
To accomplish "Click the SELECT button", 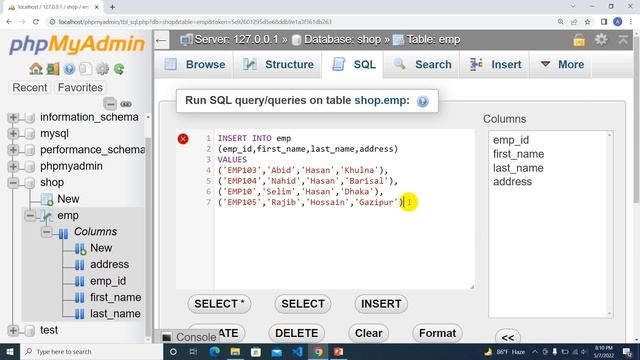I will tap(303, 304).
